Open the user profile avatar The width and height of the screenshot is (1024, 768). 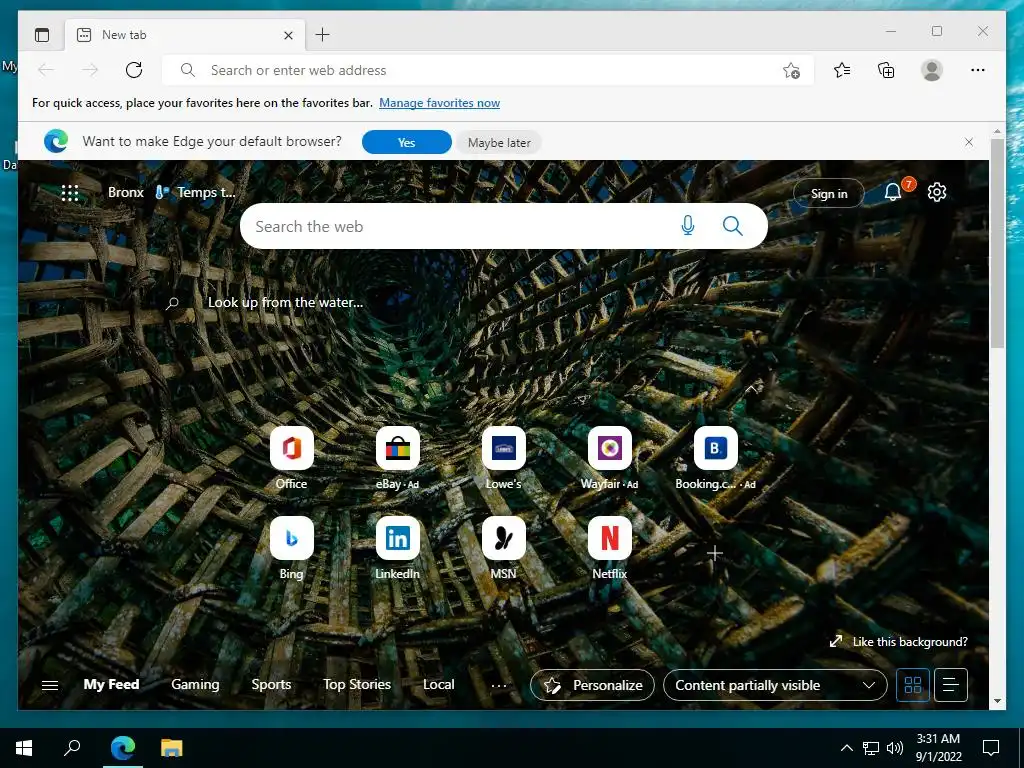click(x=932, y=70)
